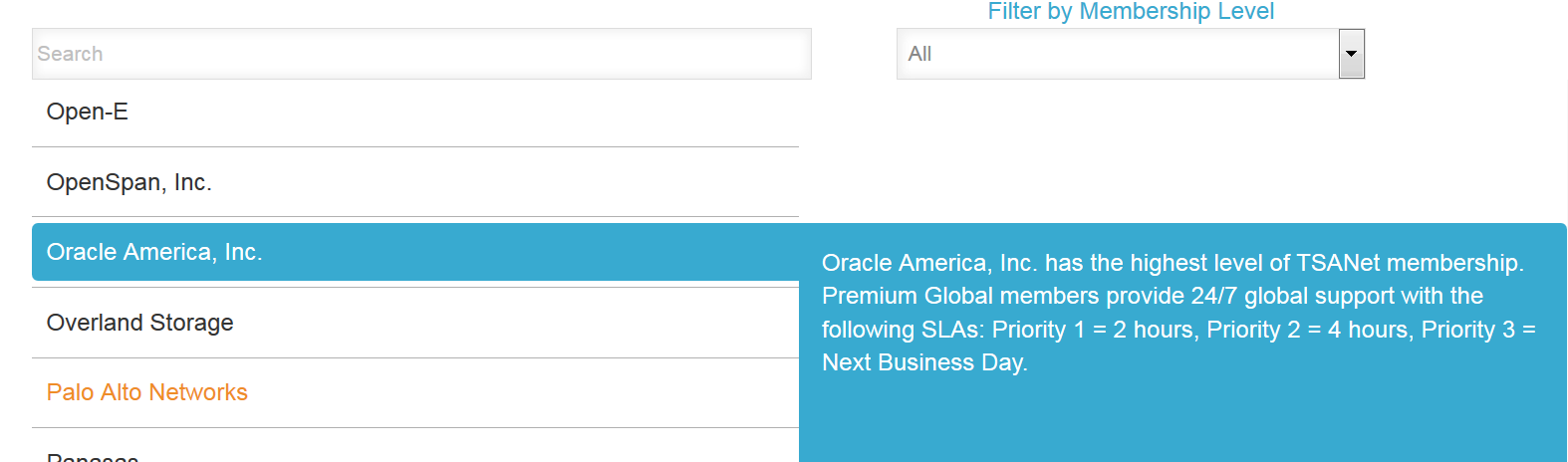Select OpenSpan, Inc. from the list
Image resolution: width=1568 pixels, height=462 pixels.
pos(130,183)
